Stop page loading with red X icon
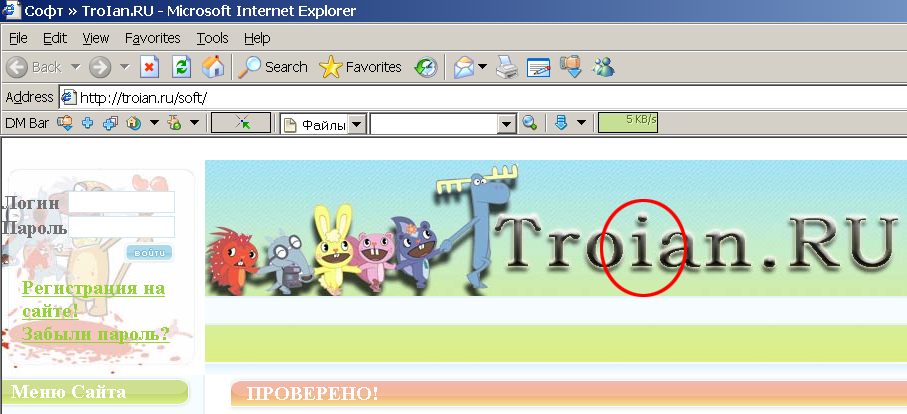907x414 pixels. [x=150, y=67]
